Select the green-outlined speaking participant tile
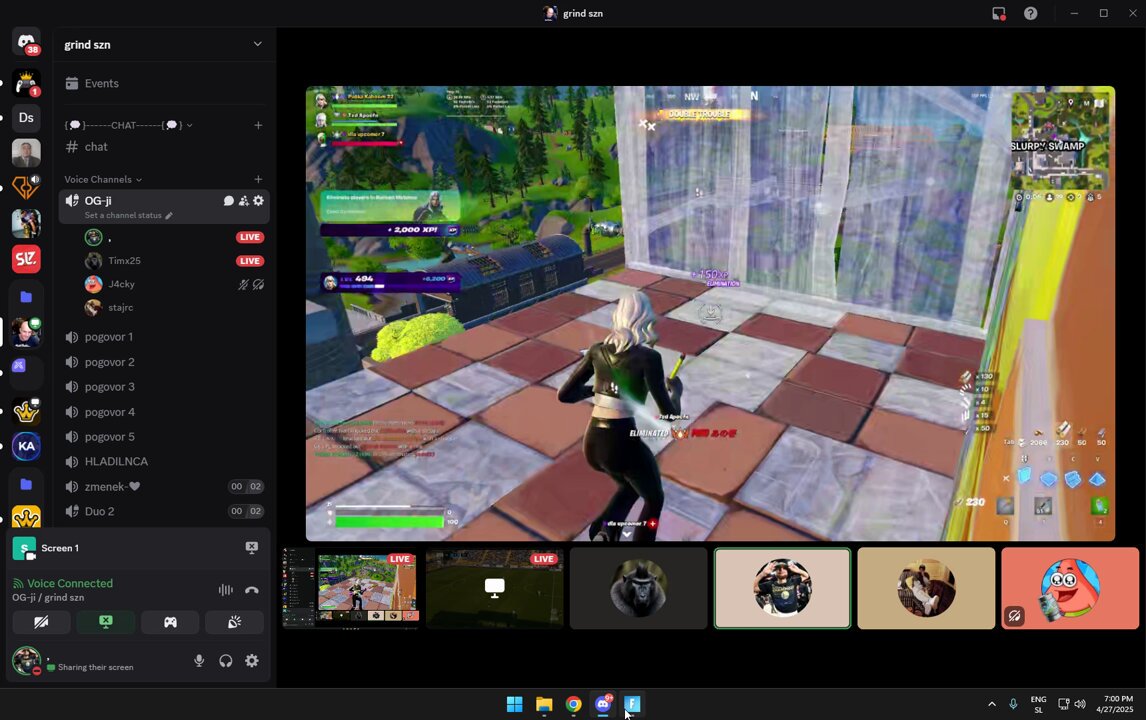The image size is (1146, 720). (x=783, y=588)
